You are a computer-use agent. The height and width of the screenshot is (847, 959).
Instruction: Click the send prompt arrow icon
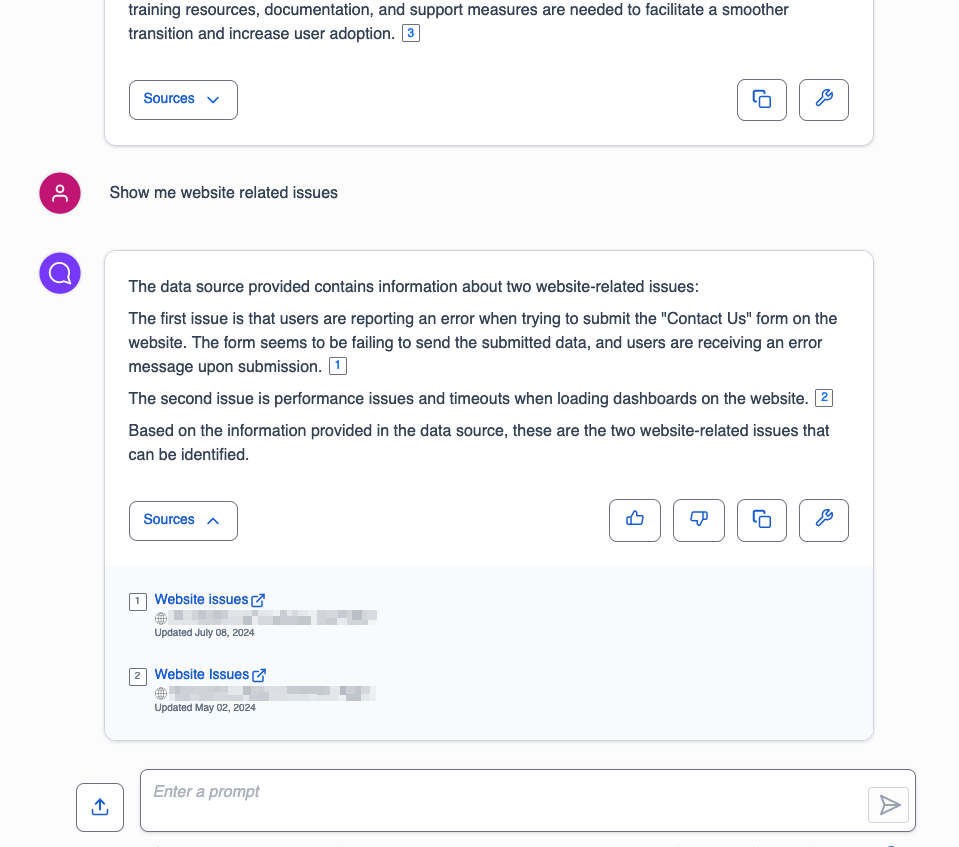click(887, 805)
